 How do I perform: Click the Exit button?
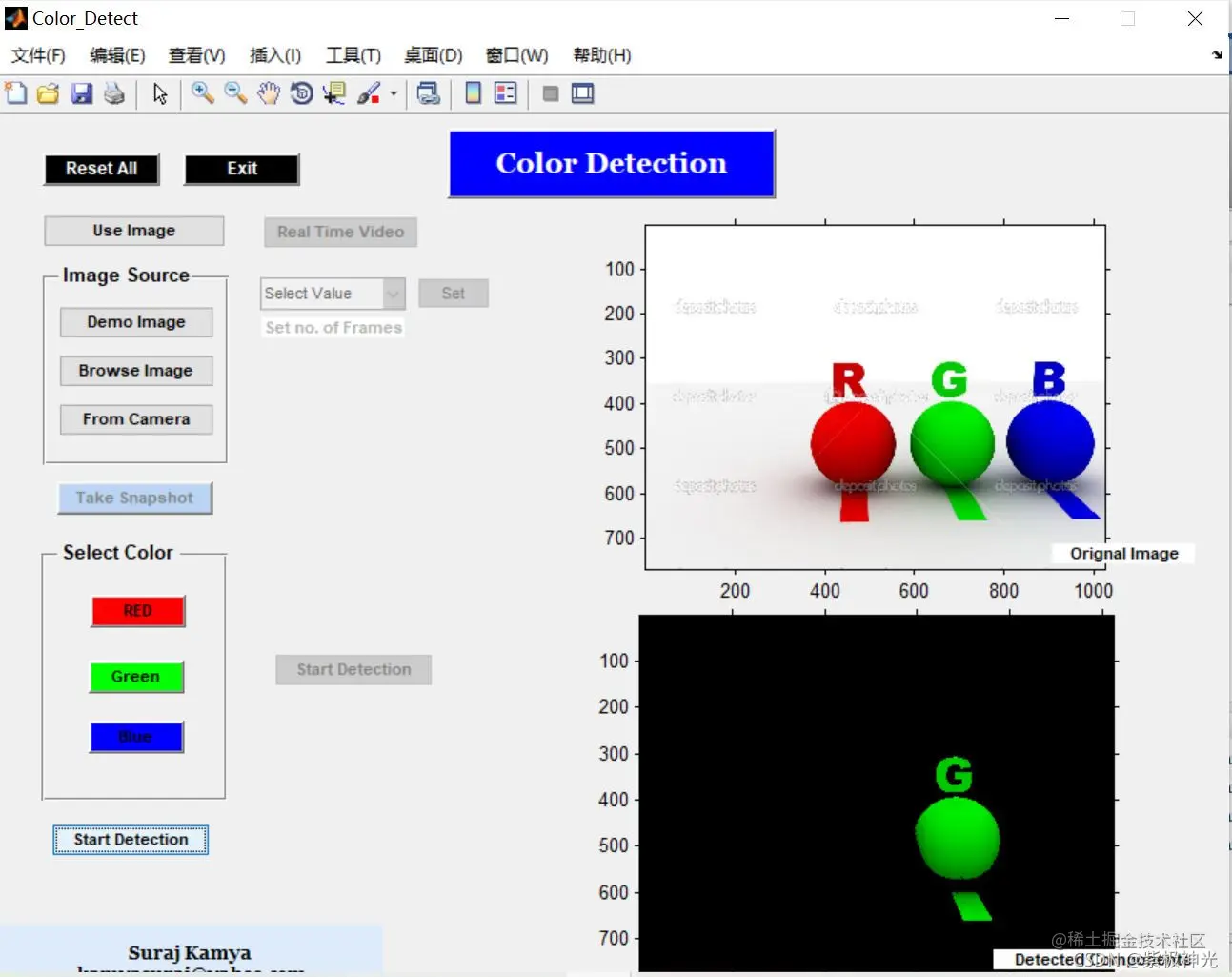(242, 169)
